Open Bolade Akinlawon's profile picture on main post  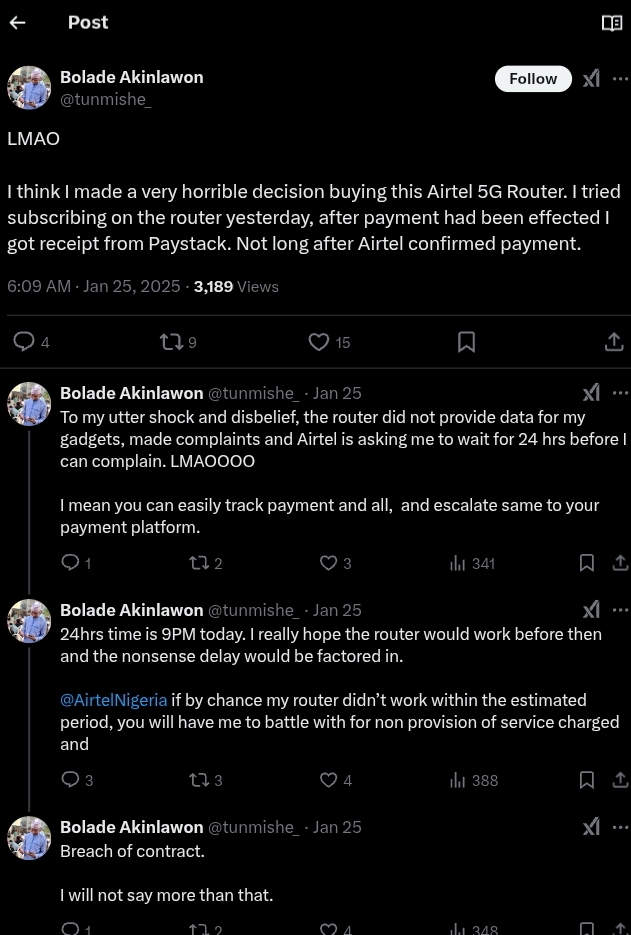29,88
